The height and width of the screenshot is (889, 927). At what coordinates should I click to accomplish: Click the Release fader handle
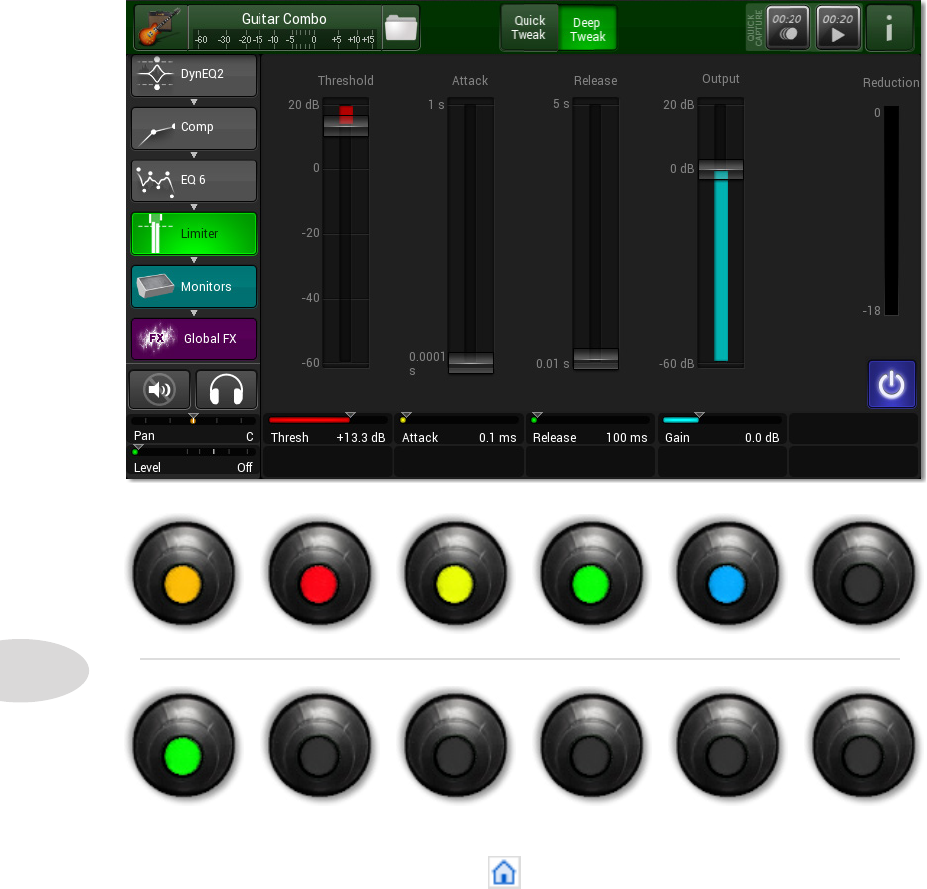(596, 359)
